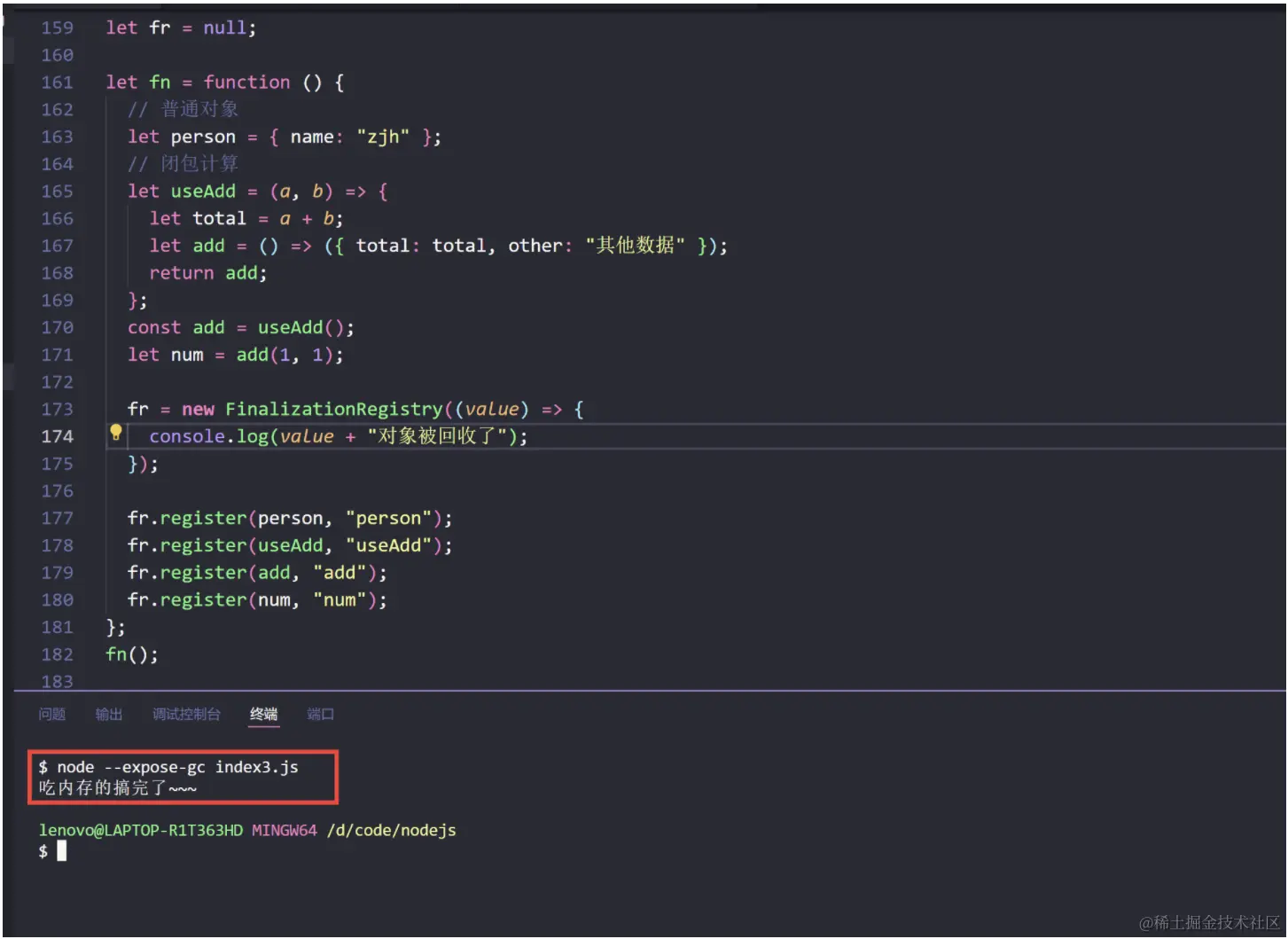Open the 调试控制台 debug console tab
The width and height of the screenshot is (1288, 939).
[186, 714]
